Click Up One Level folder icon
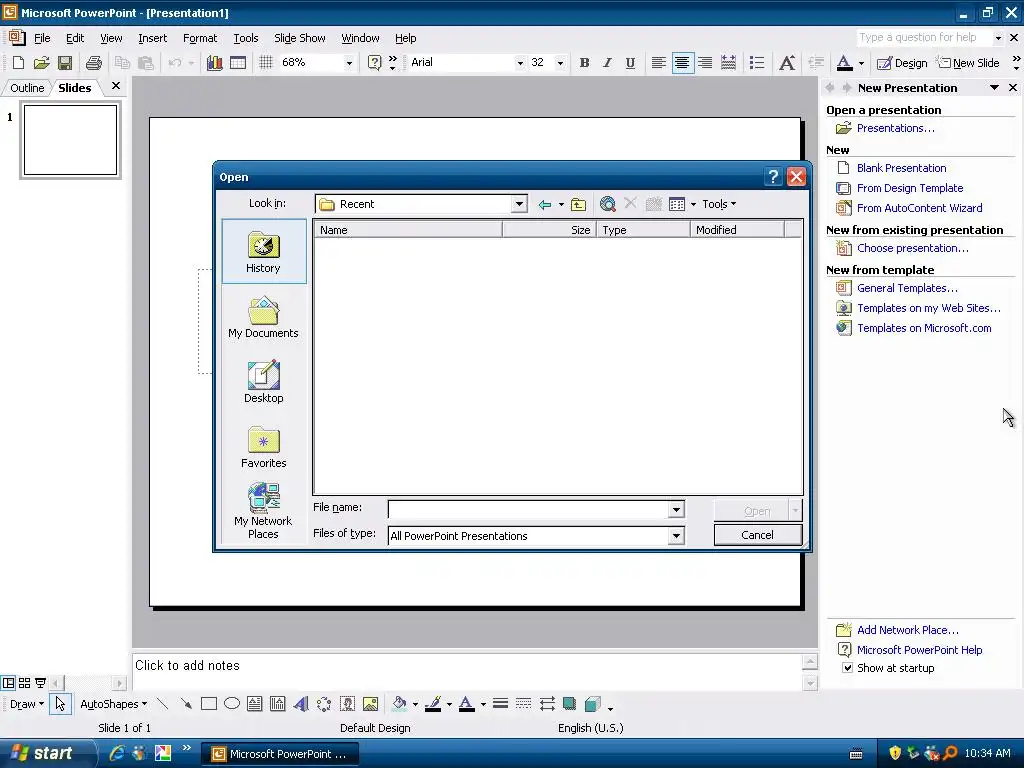The image size is (1024, 768). pos(579,204)
